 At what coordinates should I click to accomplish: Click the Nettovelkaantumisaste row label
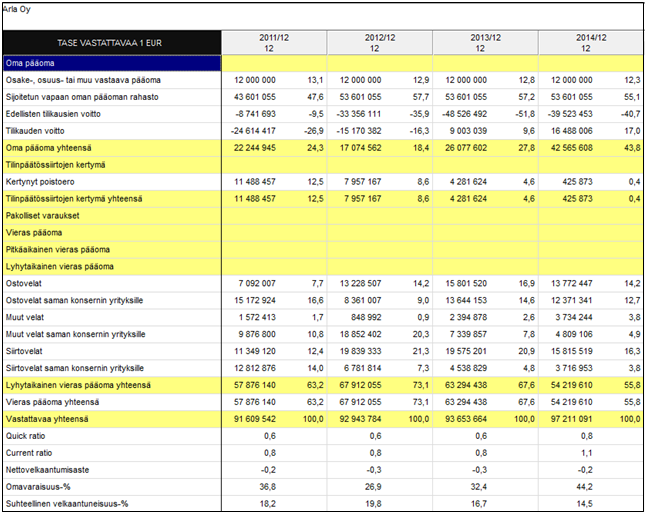click(x=47, y=470)
